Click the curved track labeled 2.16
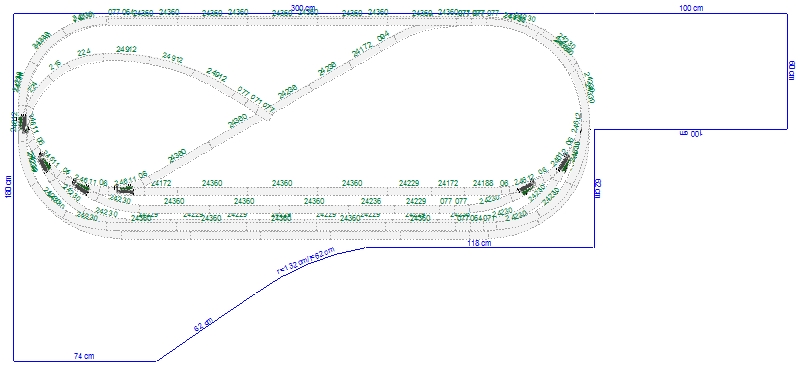This screenshot has height=365, width=800. click(x=55, y=65)
